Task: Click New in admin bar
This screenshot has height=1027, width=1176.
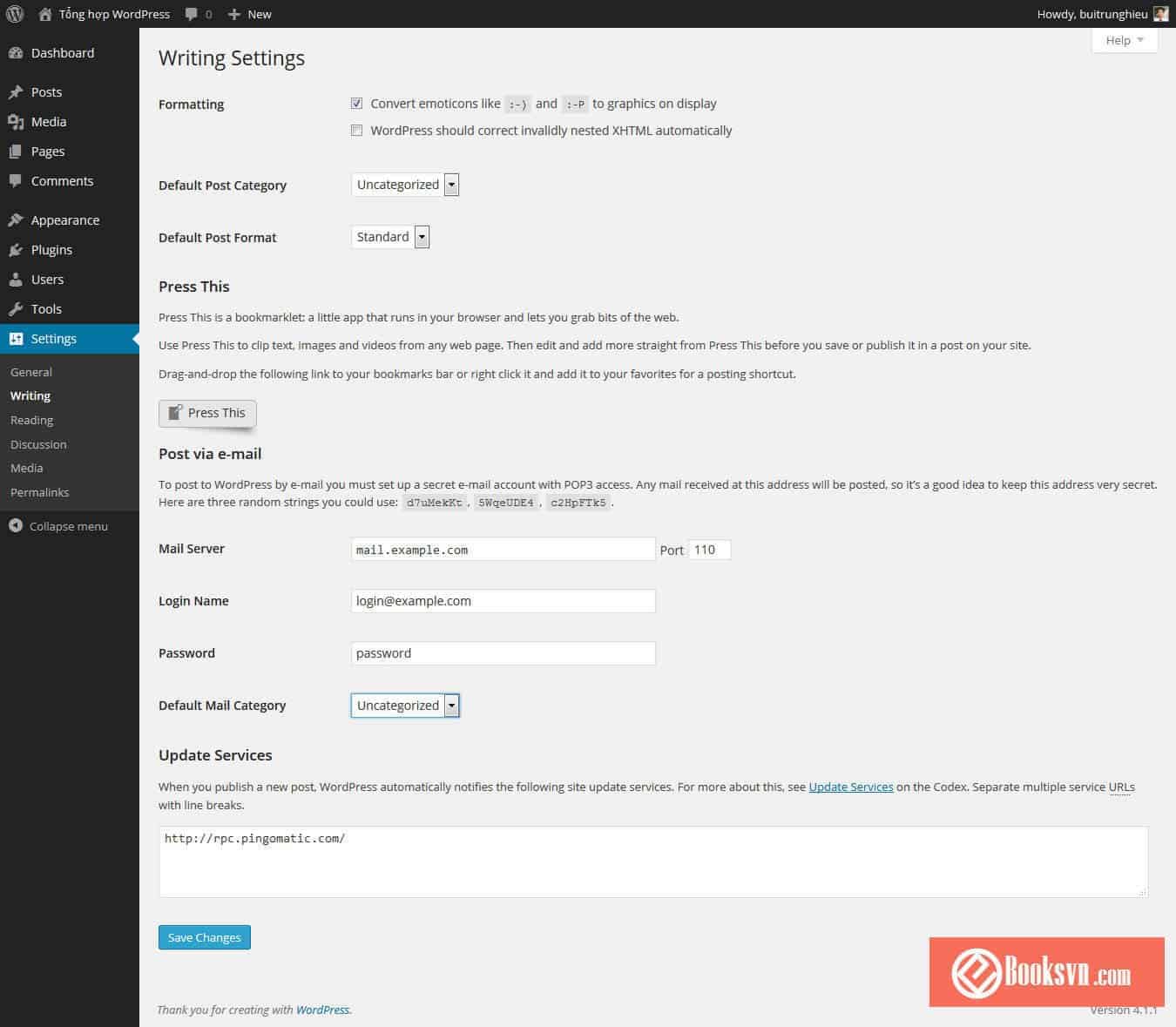Action: click(x=260, y=14)
